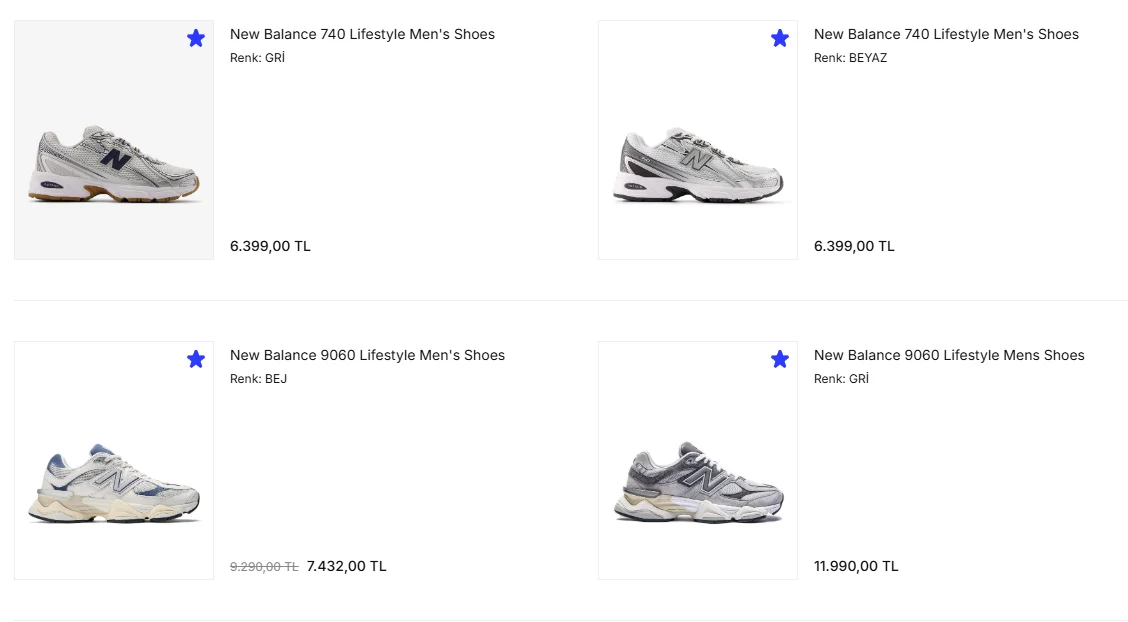Viewport: 1128px width, 622px height.
Task: Click 6.399,00 TL price of white 740
Action: point(854,246)
